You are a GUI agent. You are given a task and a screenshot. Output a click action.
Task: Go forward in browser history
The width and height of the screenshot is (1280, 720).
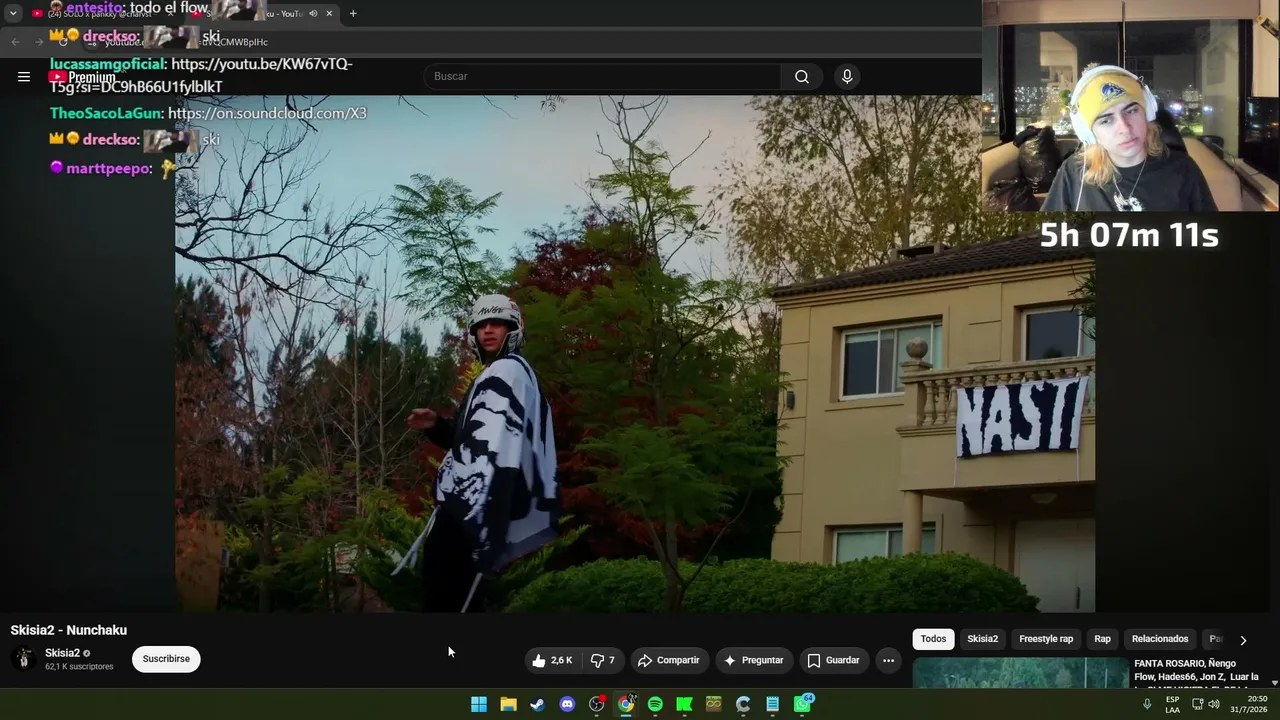click(x=40, y=41)
